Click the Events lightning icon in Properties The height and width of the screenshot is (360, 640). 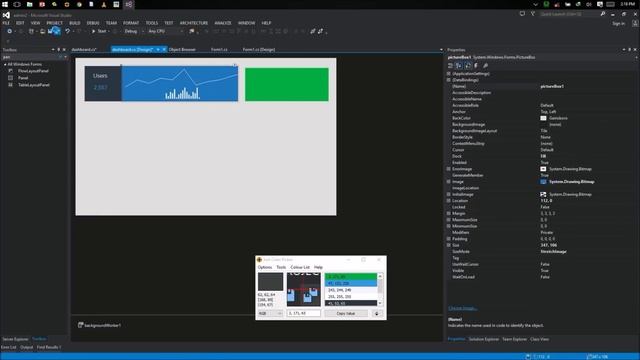click(x=476, y=66)
